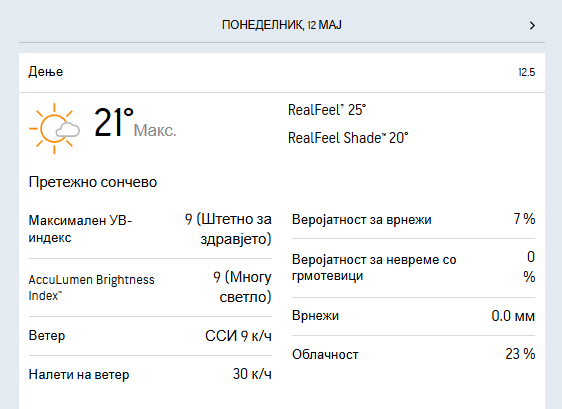Viewport: 562px width, 409px height.
Task: Click the brightness value 9 (Многу светло)
Action: [x=242, y=287]
